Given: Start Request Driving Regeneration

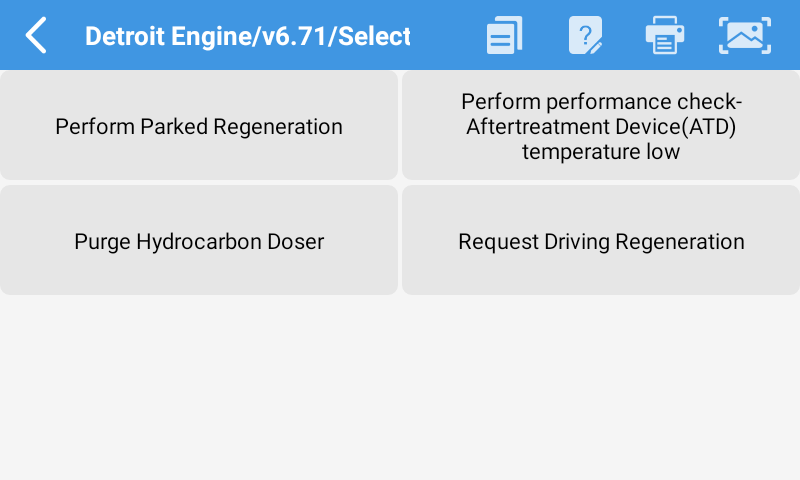Looking at the screenshot, I should pos(601,241).
